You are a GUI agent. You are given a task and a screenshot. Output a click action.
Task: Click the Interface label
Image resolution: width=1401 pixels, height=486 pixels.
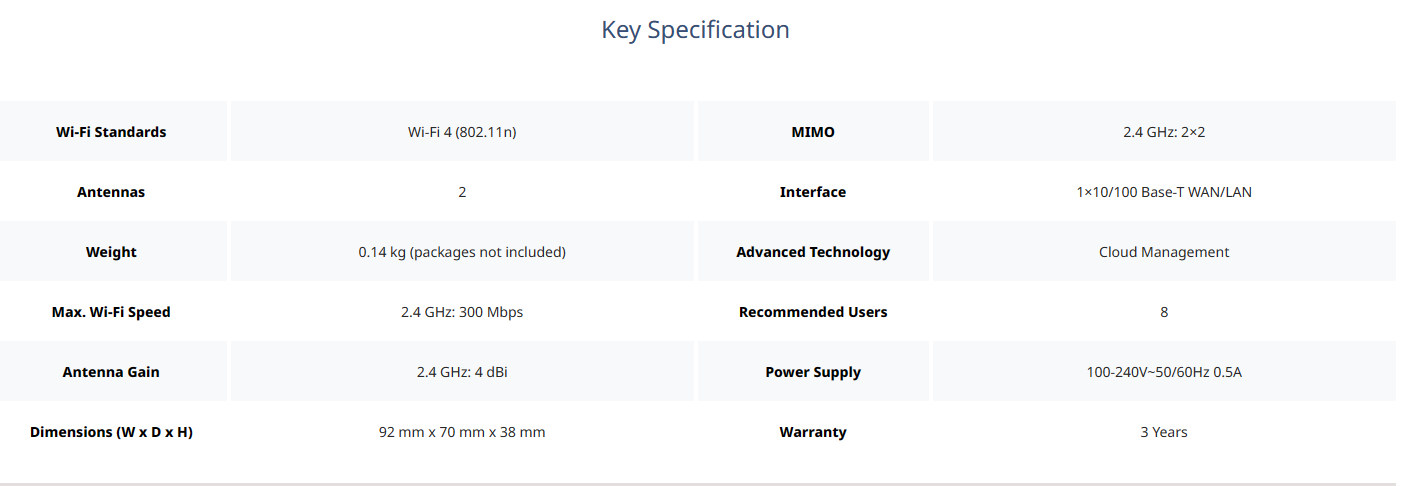point(813,192)
